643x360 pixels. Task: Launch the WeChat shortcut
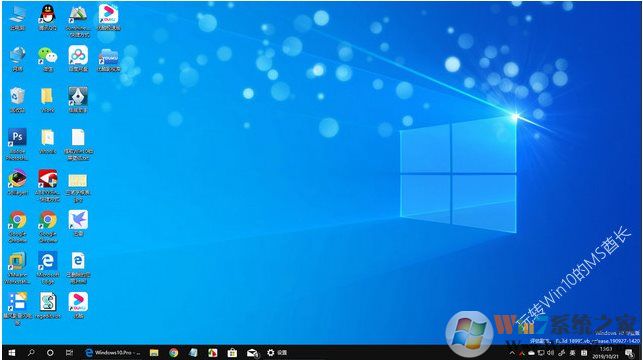coord(48,59)
